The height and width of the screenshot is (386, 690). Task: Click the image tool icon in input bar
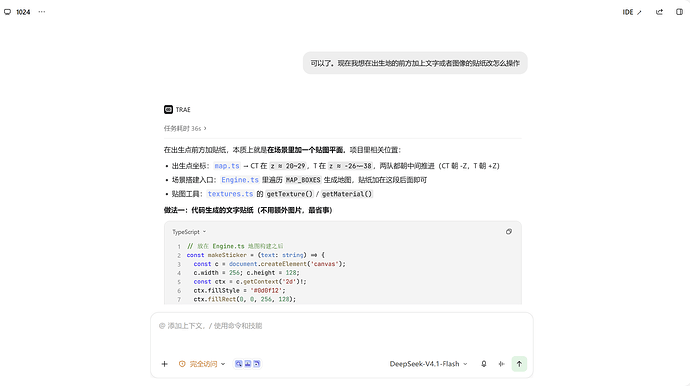tap(248, 364)
